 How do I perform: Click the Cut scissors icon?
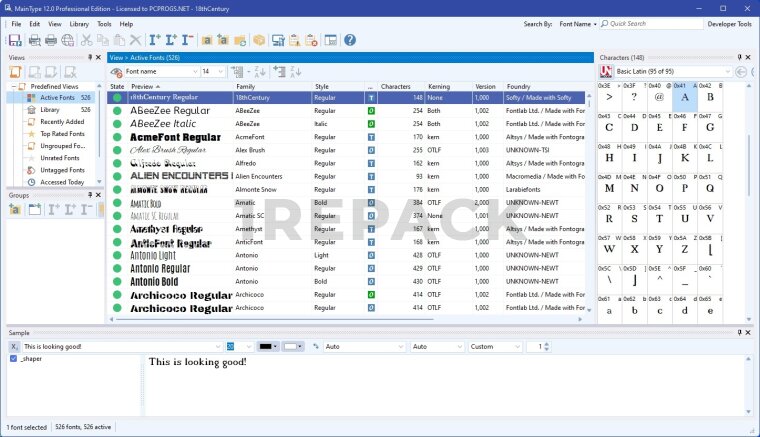pos(87,40)
